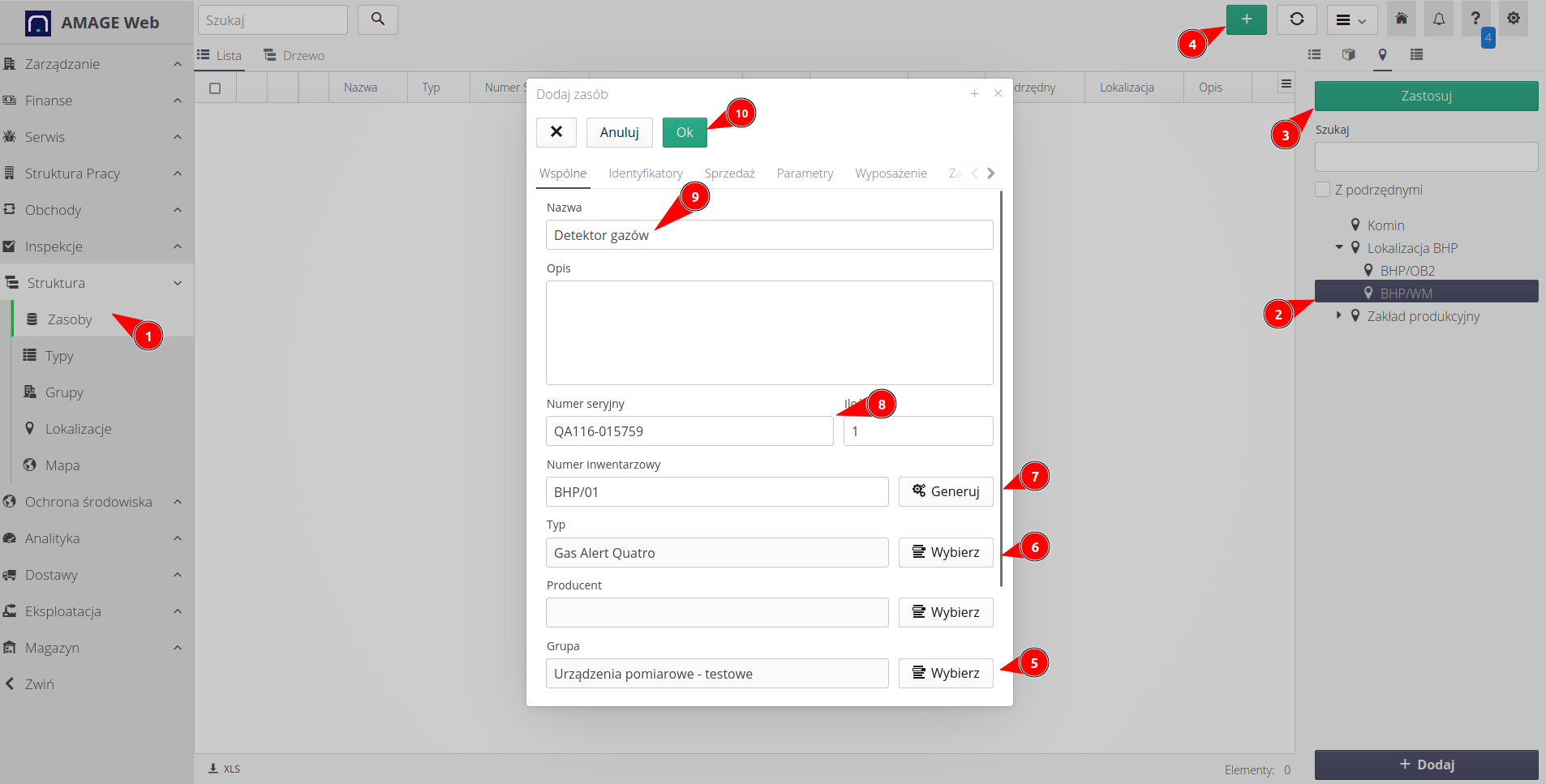Switch to the 'Identyfikatory' tab
The height and width of the screenshot is (784, 1546).
[x=645, y=174]
